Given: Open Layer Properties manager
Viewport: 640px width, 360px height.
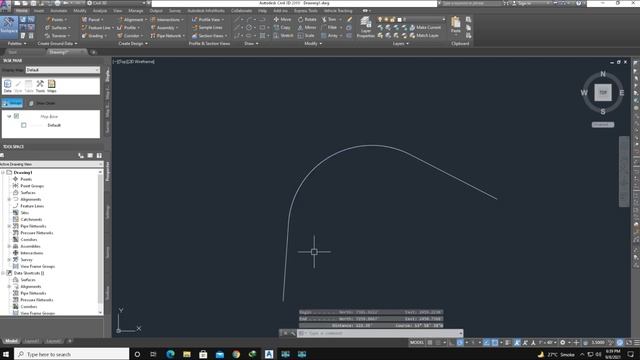Looking at the screenshot, I should point(365,27).
